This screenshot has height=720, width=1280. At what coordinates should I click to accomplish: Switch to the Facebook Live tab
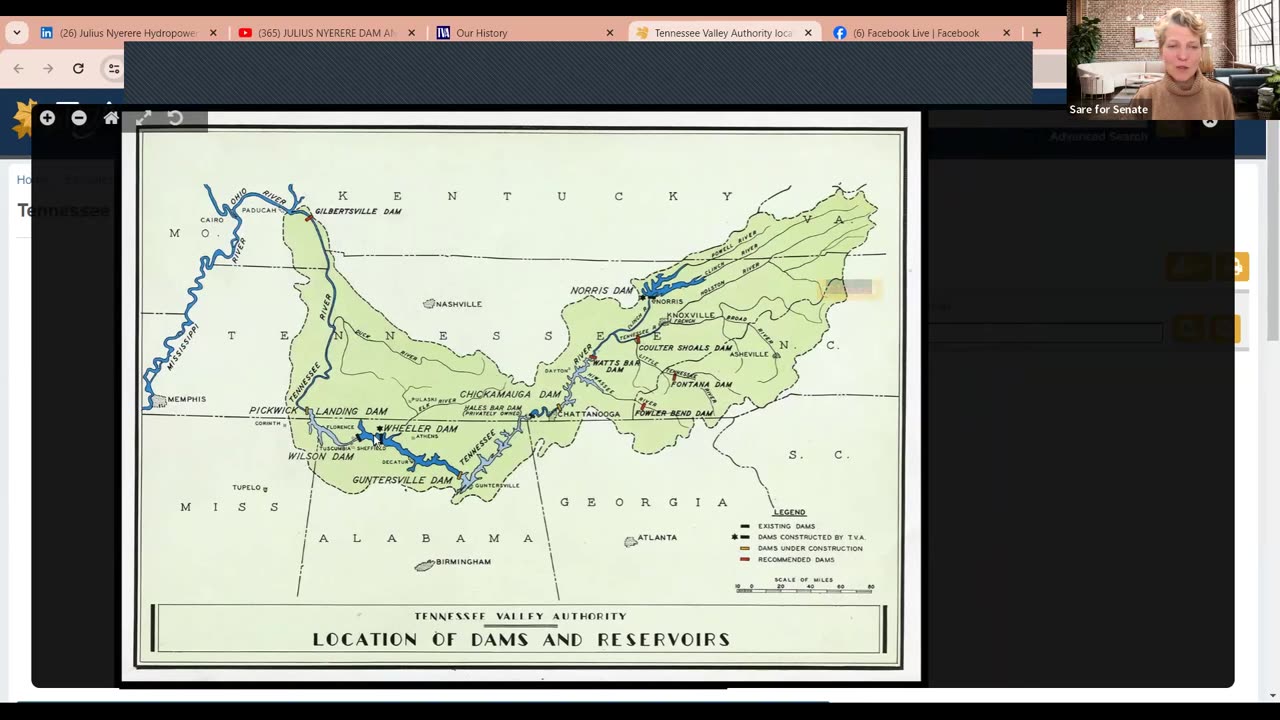922,33
